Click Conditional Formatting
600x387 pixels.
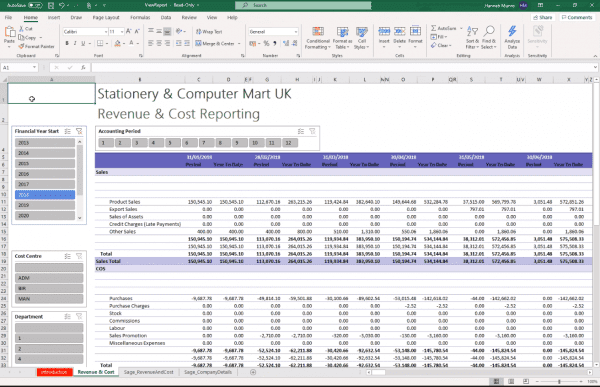coord(318,38)
